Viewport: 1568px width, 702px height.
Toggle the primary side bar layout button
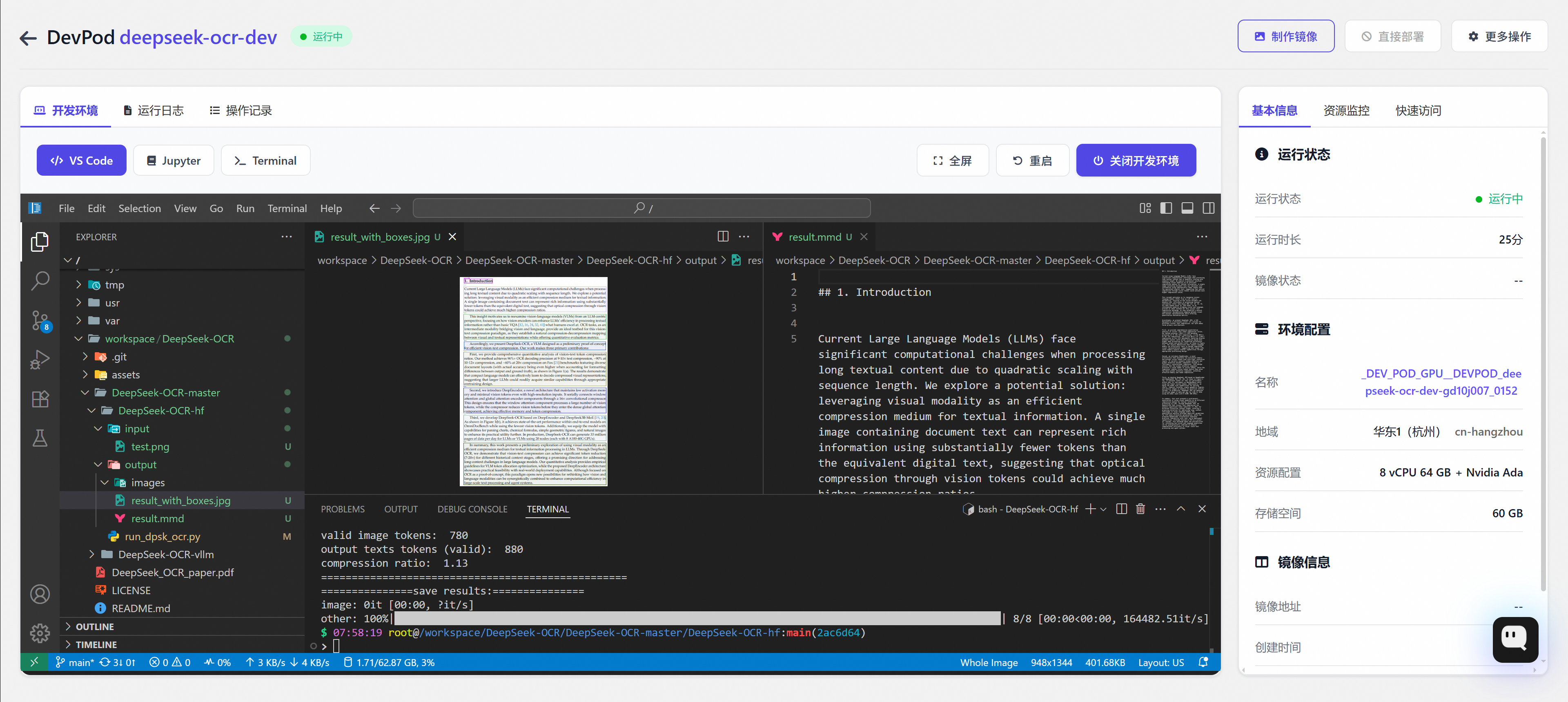(x=1166, y=208)
